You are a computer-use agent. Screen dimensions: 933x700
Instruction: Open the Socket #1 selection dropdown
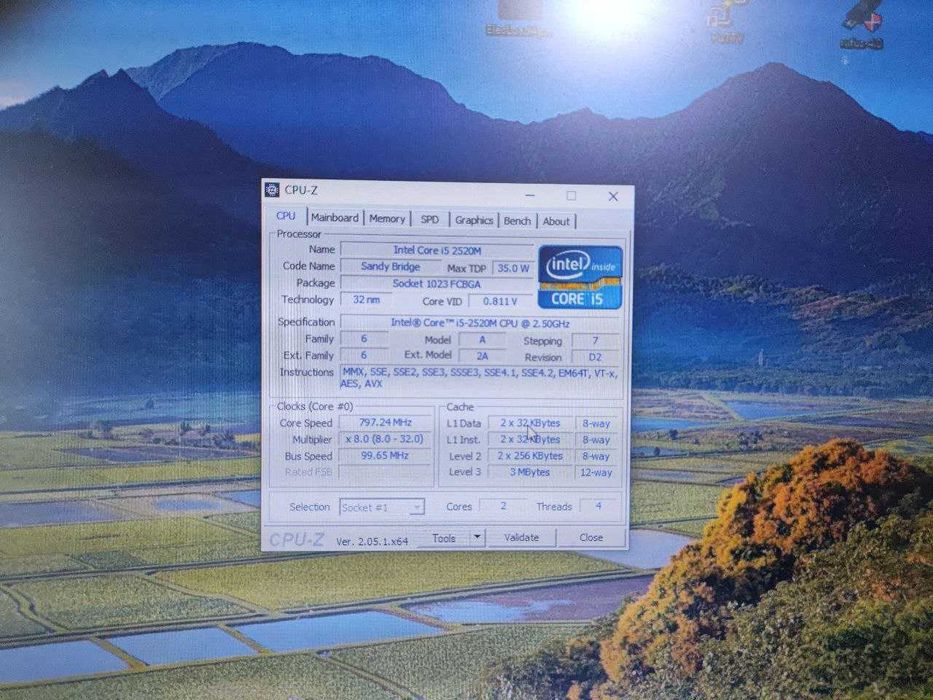pos(381,507)
